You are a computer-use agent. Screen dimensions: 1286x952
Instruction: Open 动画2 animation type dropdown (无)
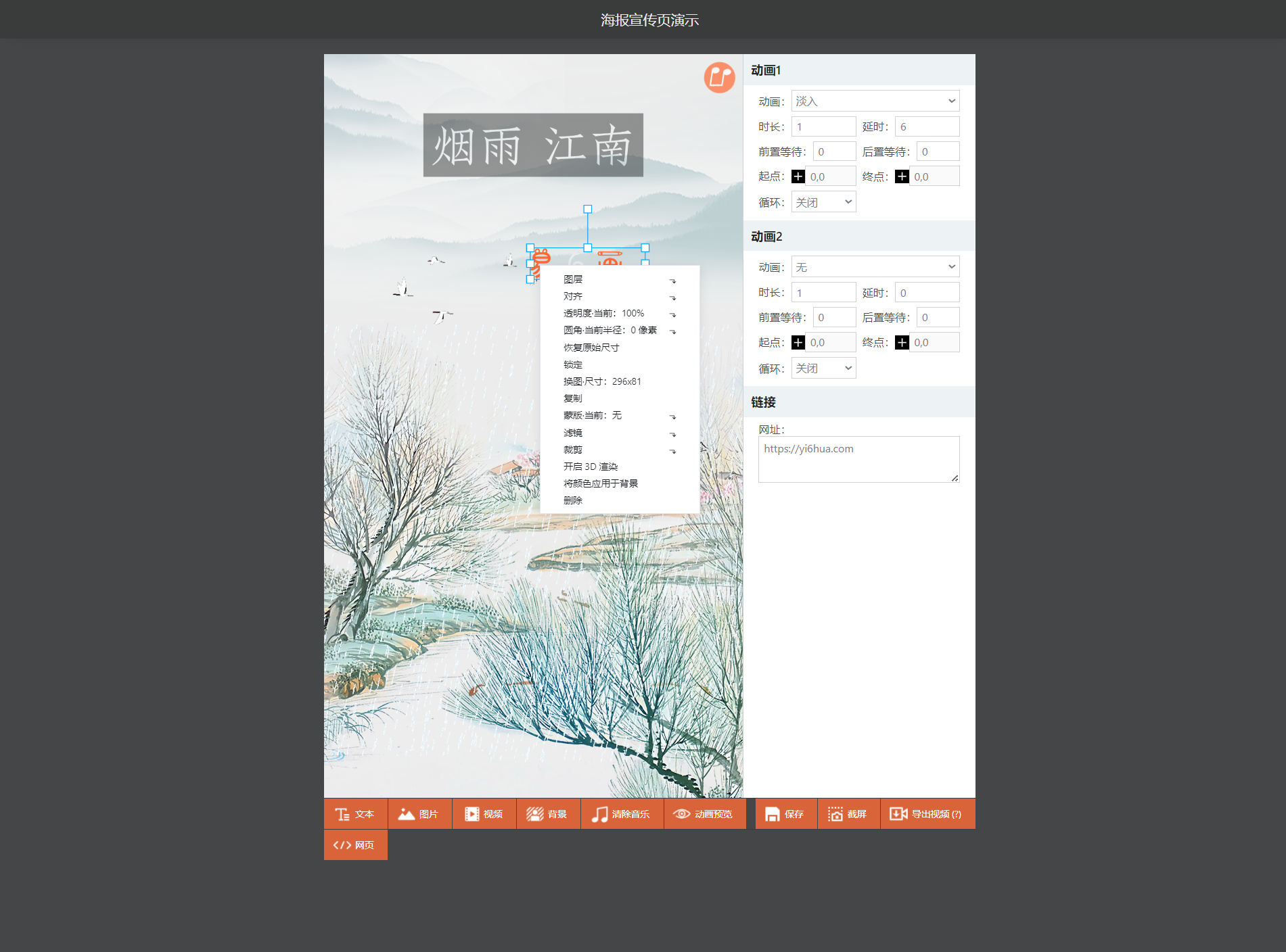(875, 267)
